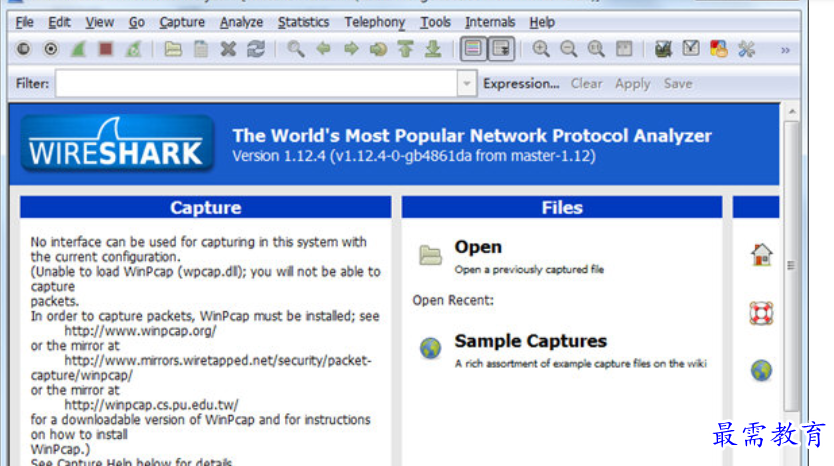
Task: Open the View menu
Action: pyautogui.click(x=99, y=22)
